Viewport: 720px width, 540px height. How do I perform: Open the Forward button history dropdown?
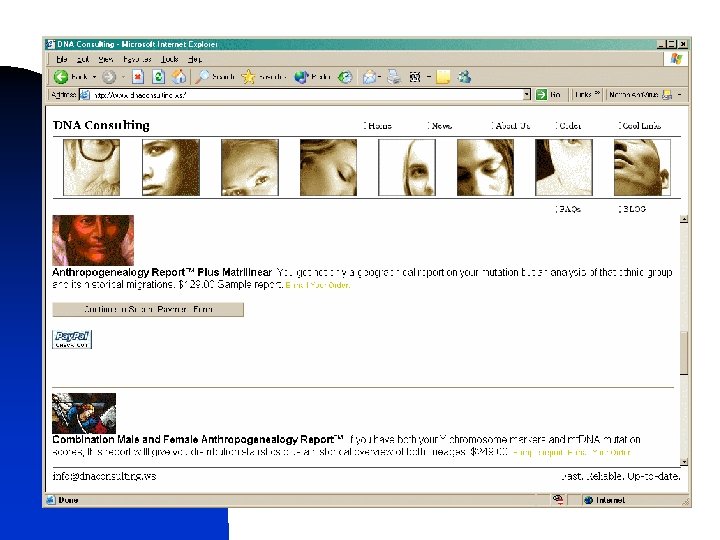(123, 77)
